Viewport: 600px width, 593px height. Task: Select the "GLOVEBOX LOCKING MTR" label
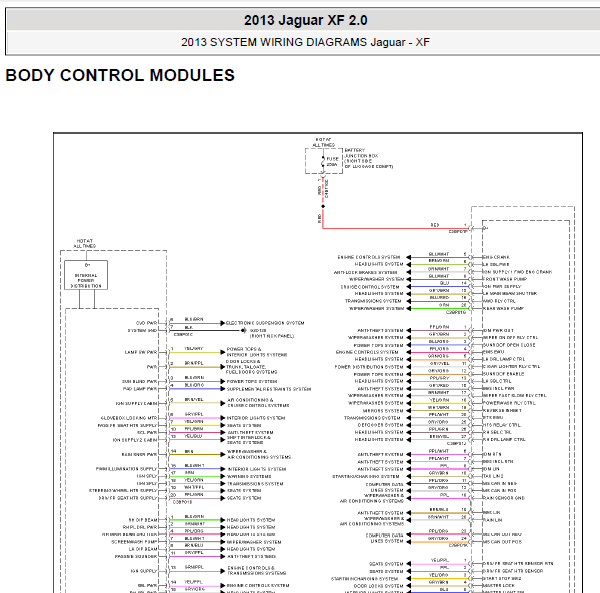[x=129, y=418]
